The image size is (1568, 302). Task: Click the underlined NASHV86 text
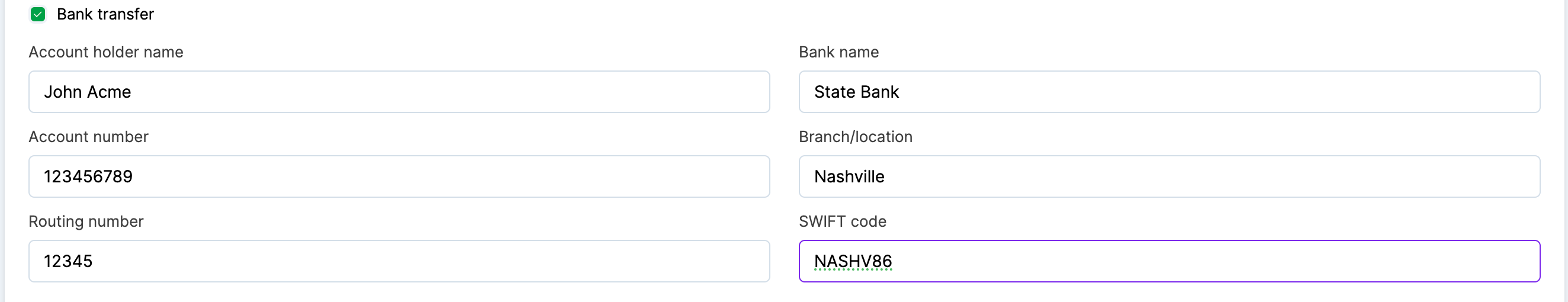[x=852, y=261]
